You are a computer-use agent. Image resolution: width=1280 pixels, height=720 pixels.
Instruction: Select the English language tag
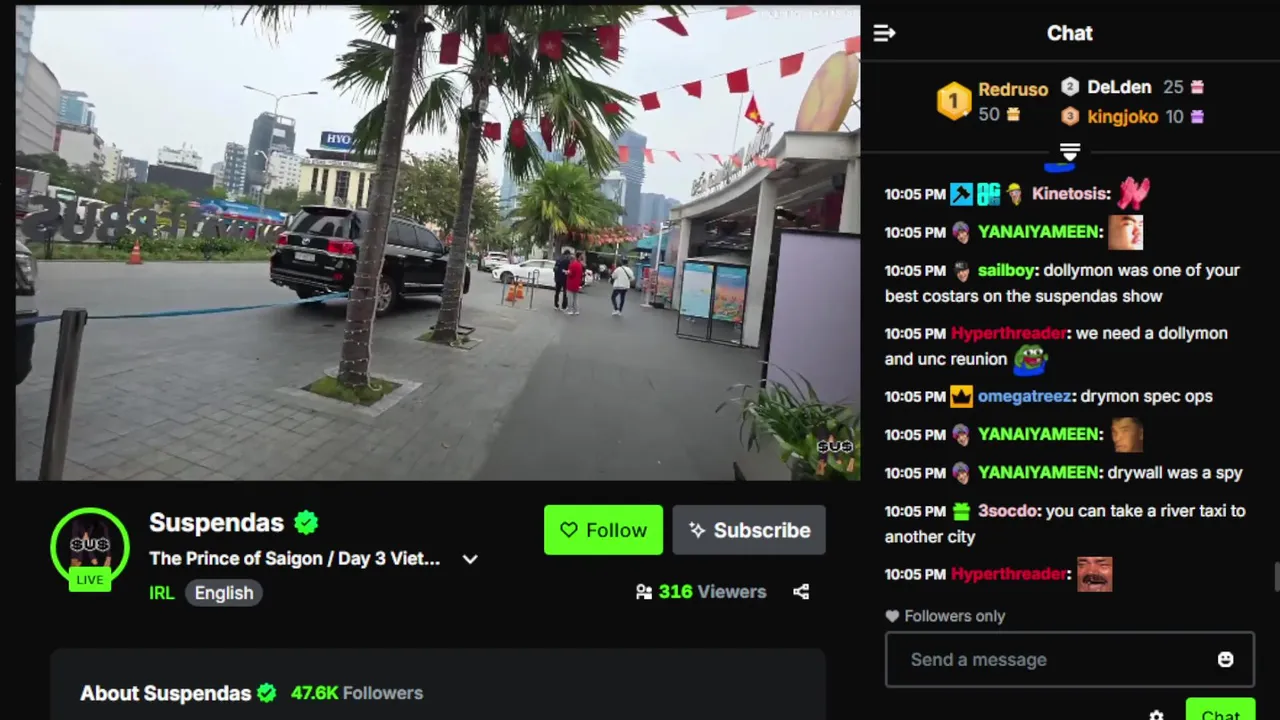click(224, 593)
